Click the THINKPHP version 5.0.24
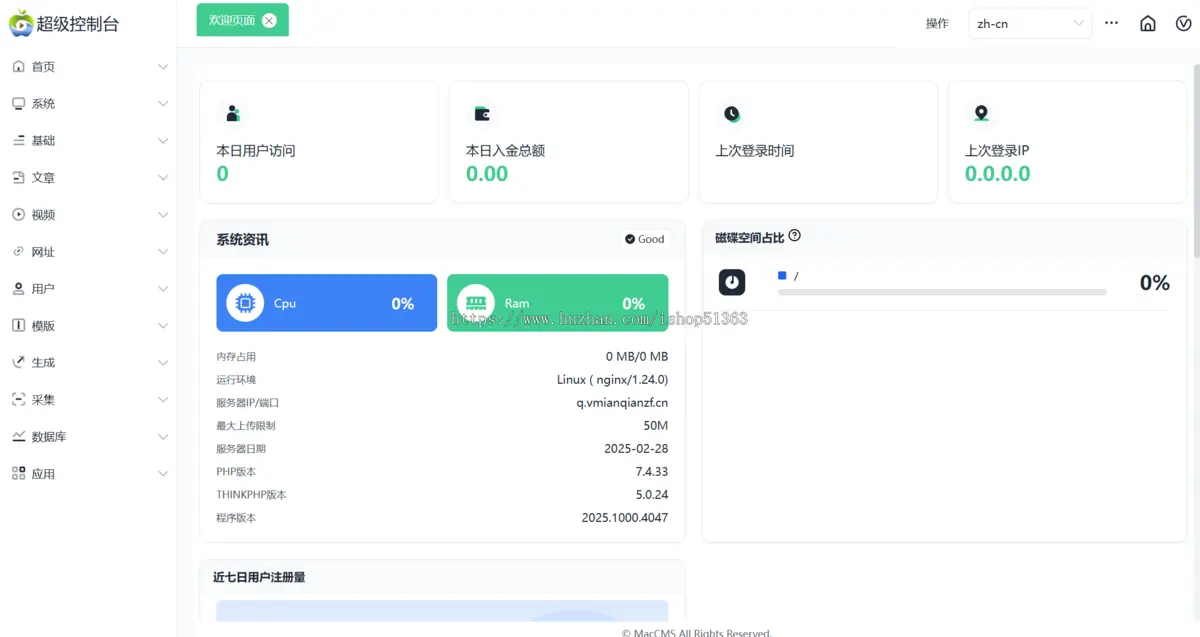This screenshot has width=1200, height=637. click(652, 494)
